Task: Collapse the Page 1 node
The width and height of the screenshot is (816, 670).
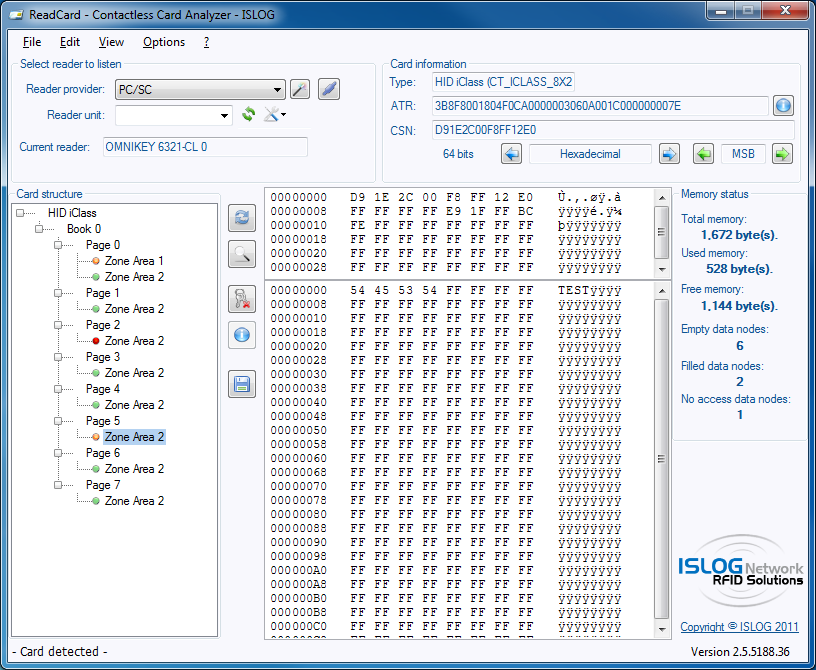Action: click(58, 293)
